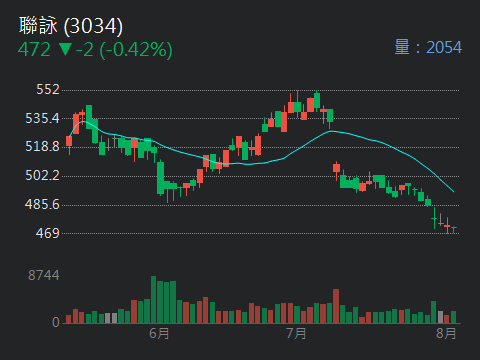This screenshot has height=360, width=480.
Task: Click the current price 472
Action: point(34,50)
